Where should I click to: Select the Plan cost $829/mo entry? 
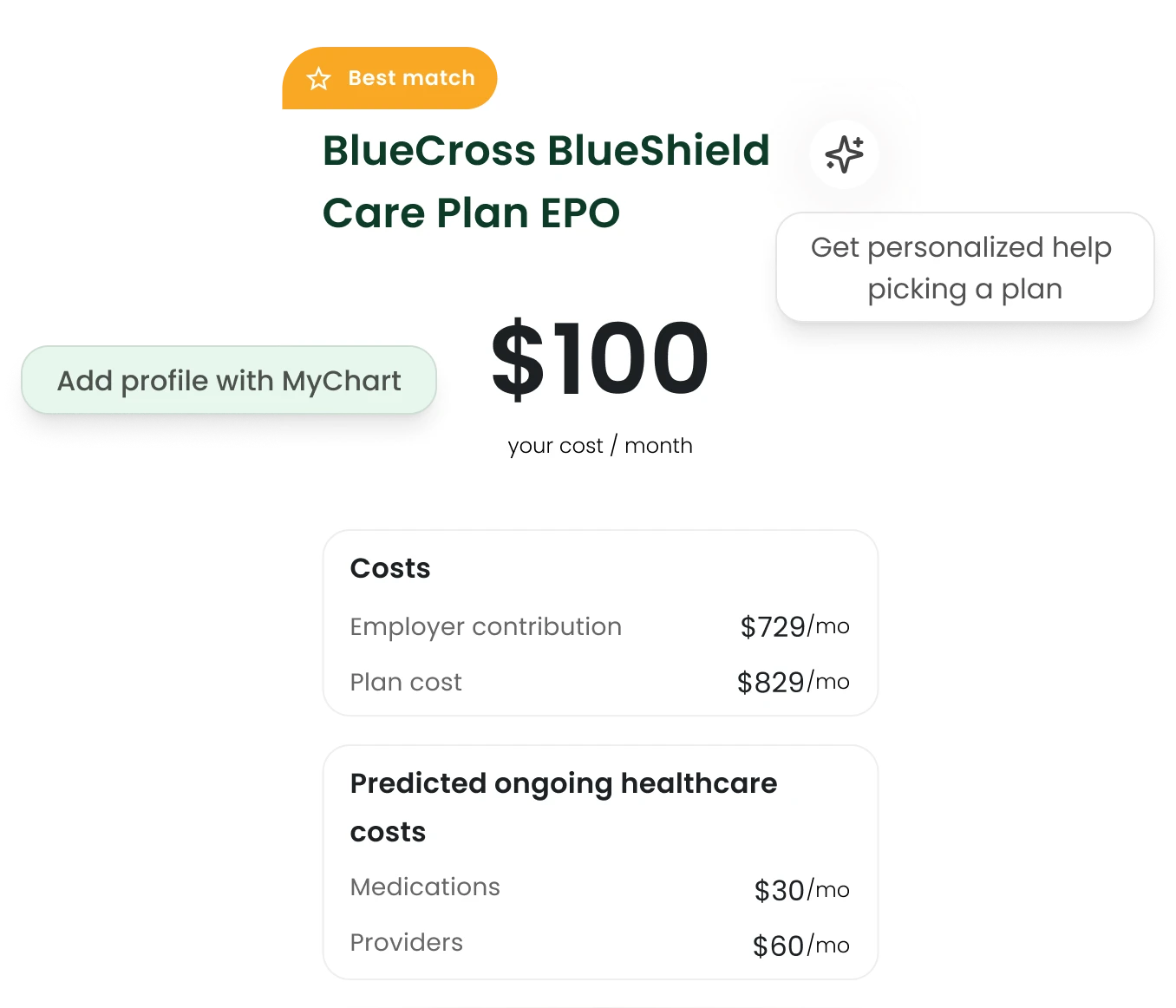click(600, 682)
